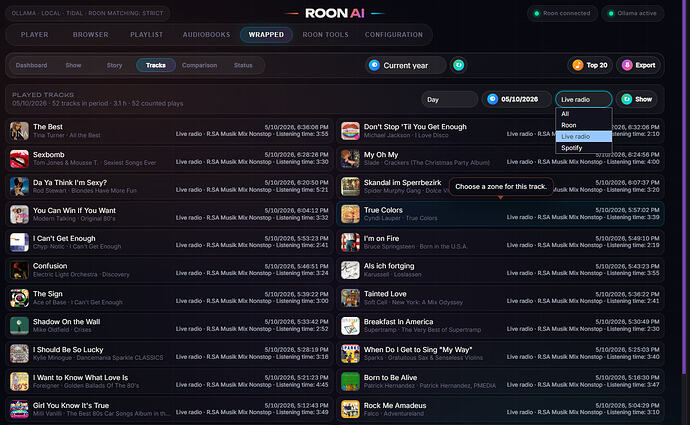
Task: Open the PLAYLIST tab
Action: (x=147, y=35)
